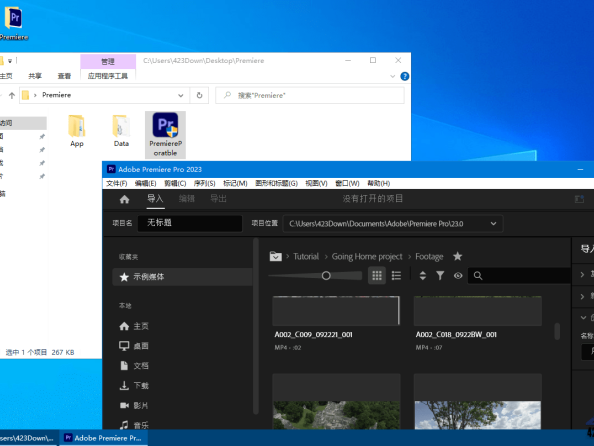Go to the Premiere Pro Home screen icon
The height and width of the screenshot is (446, 594).
(124, 199)
